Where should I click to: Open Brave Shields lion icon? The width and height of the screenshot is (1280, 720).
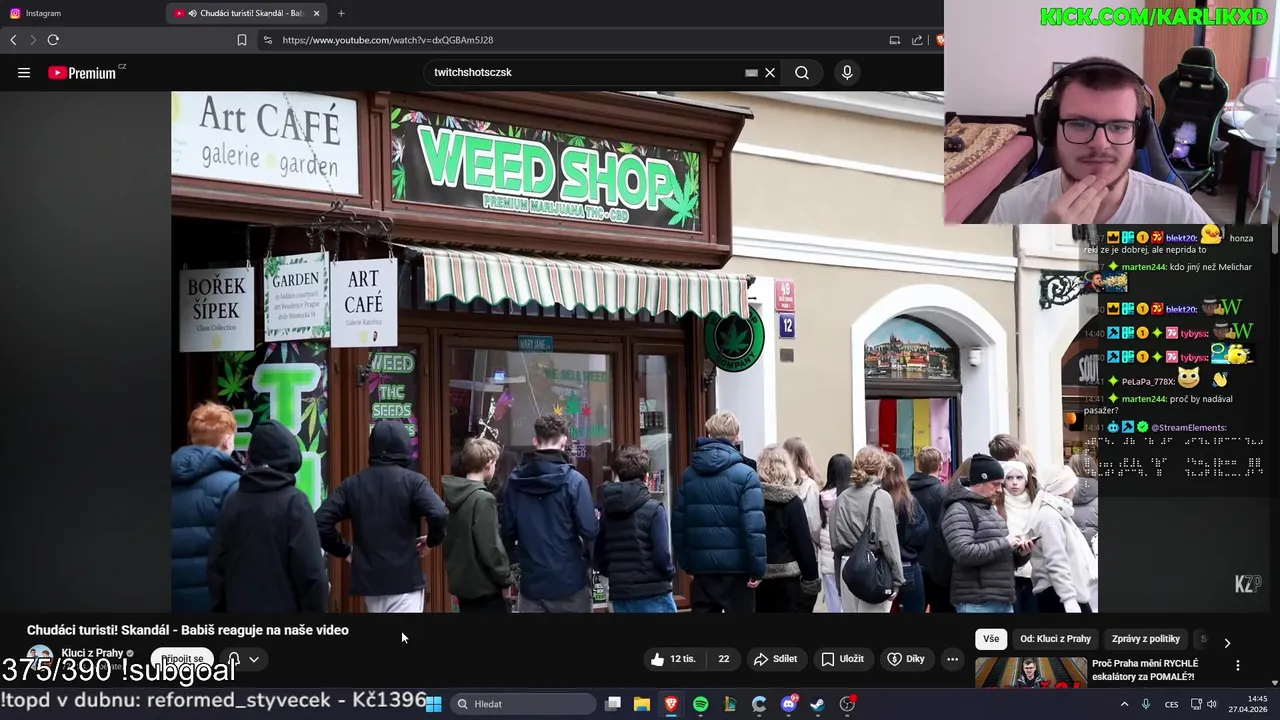tap(939, 40)
